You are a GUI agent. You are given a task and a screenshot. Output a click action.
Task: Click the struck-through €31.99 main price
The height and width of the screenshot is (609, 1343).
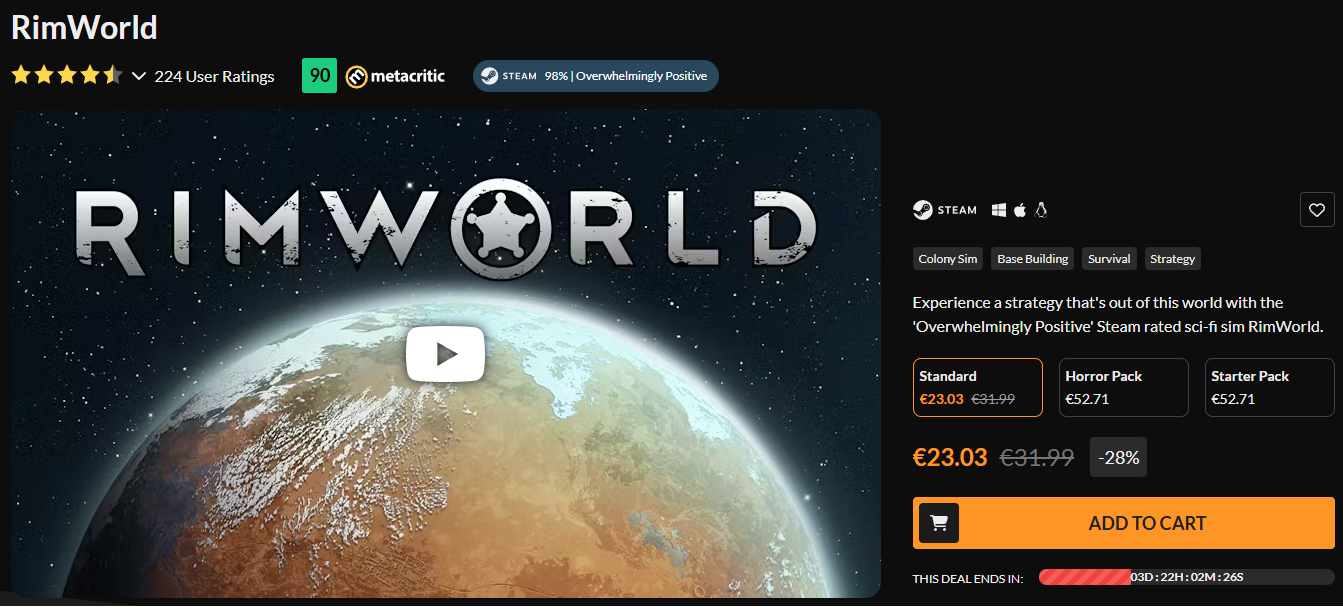(x=1037, y=457)
